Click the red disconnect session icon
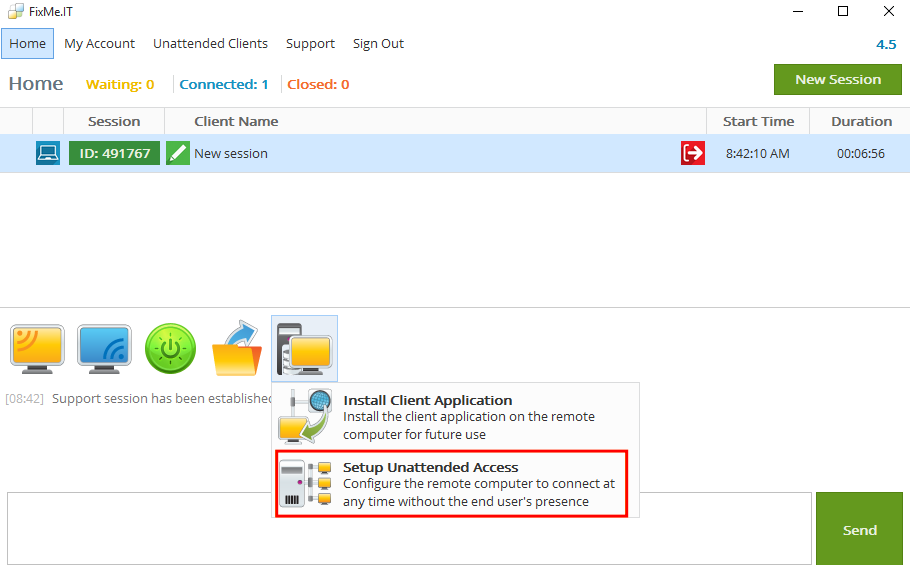 (693, 153)
